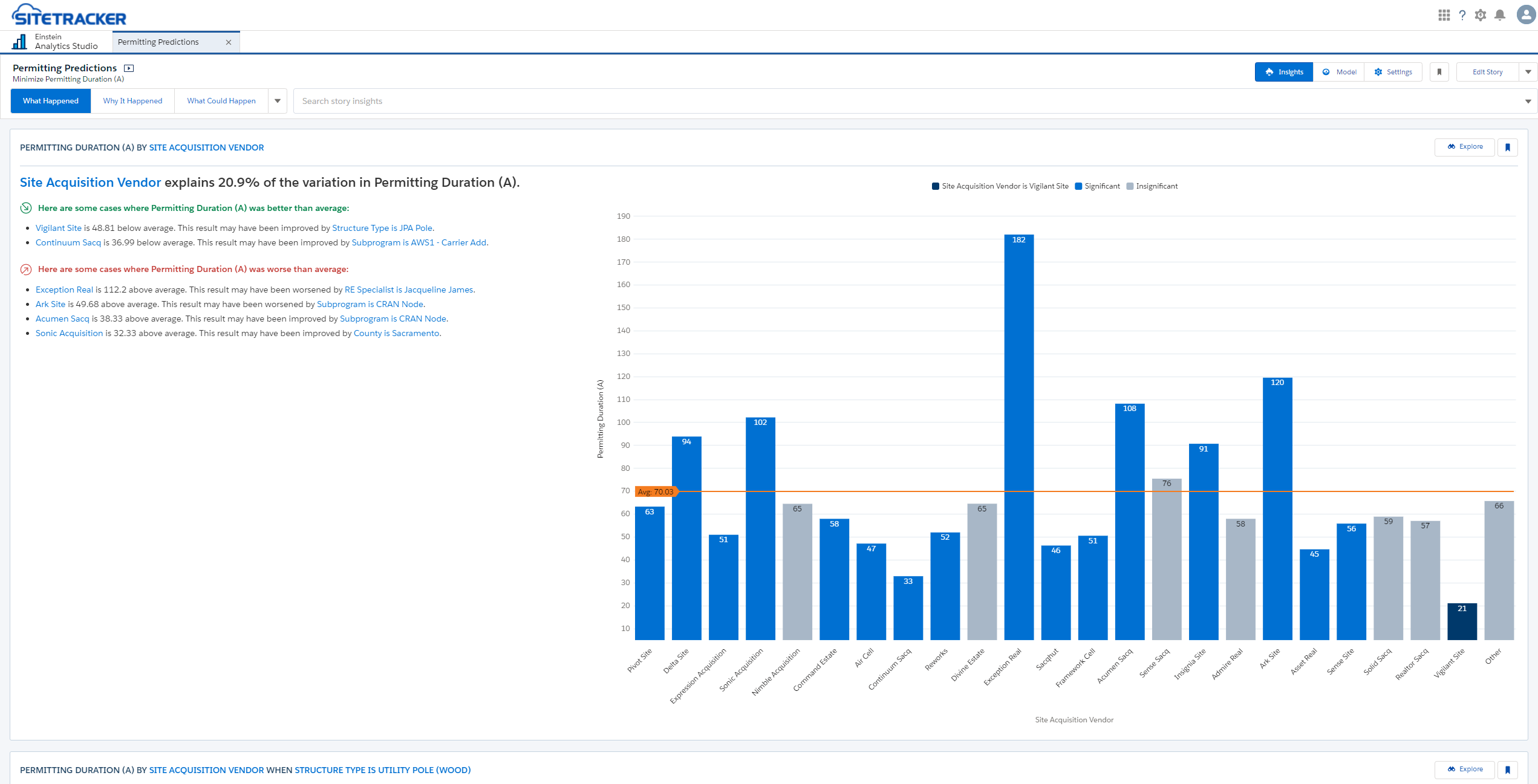This screenshot has height=784, width=1538.
Task: Open Site Acquisition Vendor link in card header
Action: [206, 147]
